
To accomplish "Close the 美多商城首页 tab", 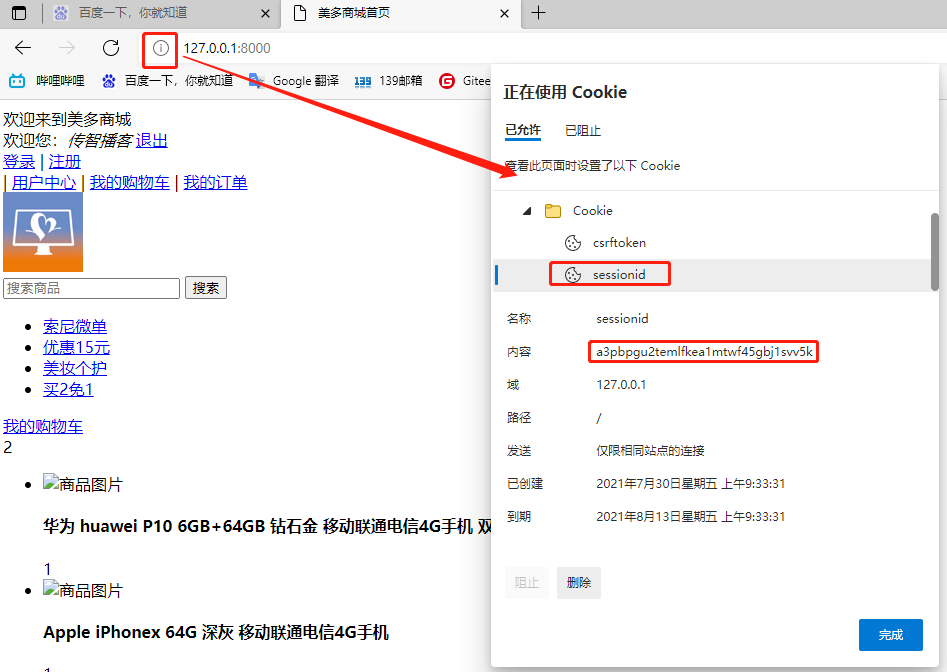I will [x=504, y=13].
